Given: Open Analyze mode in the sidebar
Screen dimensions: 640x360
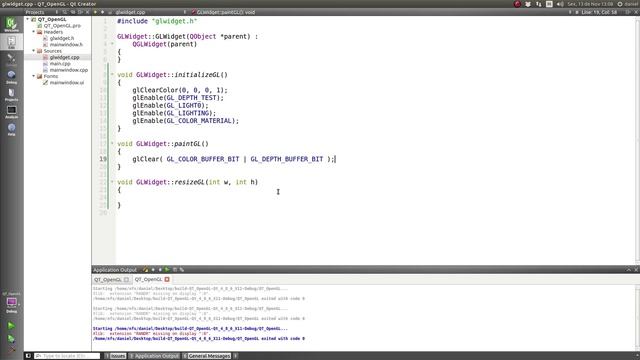Looking at the screenshot, I should click(x=11, y=112).
